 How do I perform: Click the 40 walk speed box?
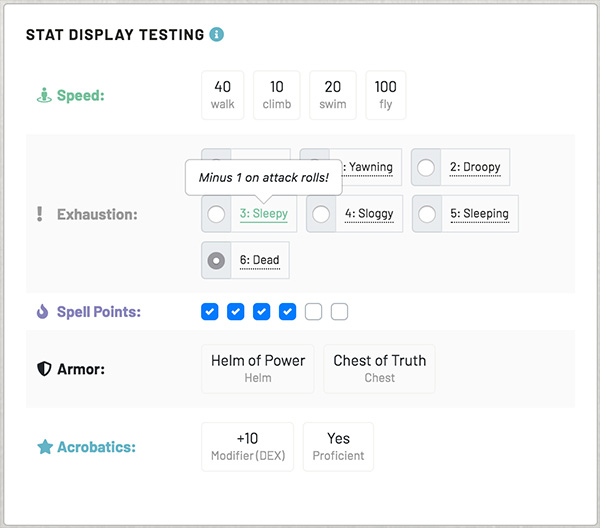click(x=223, y=95)
